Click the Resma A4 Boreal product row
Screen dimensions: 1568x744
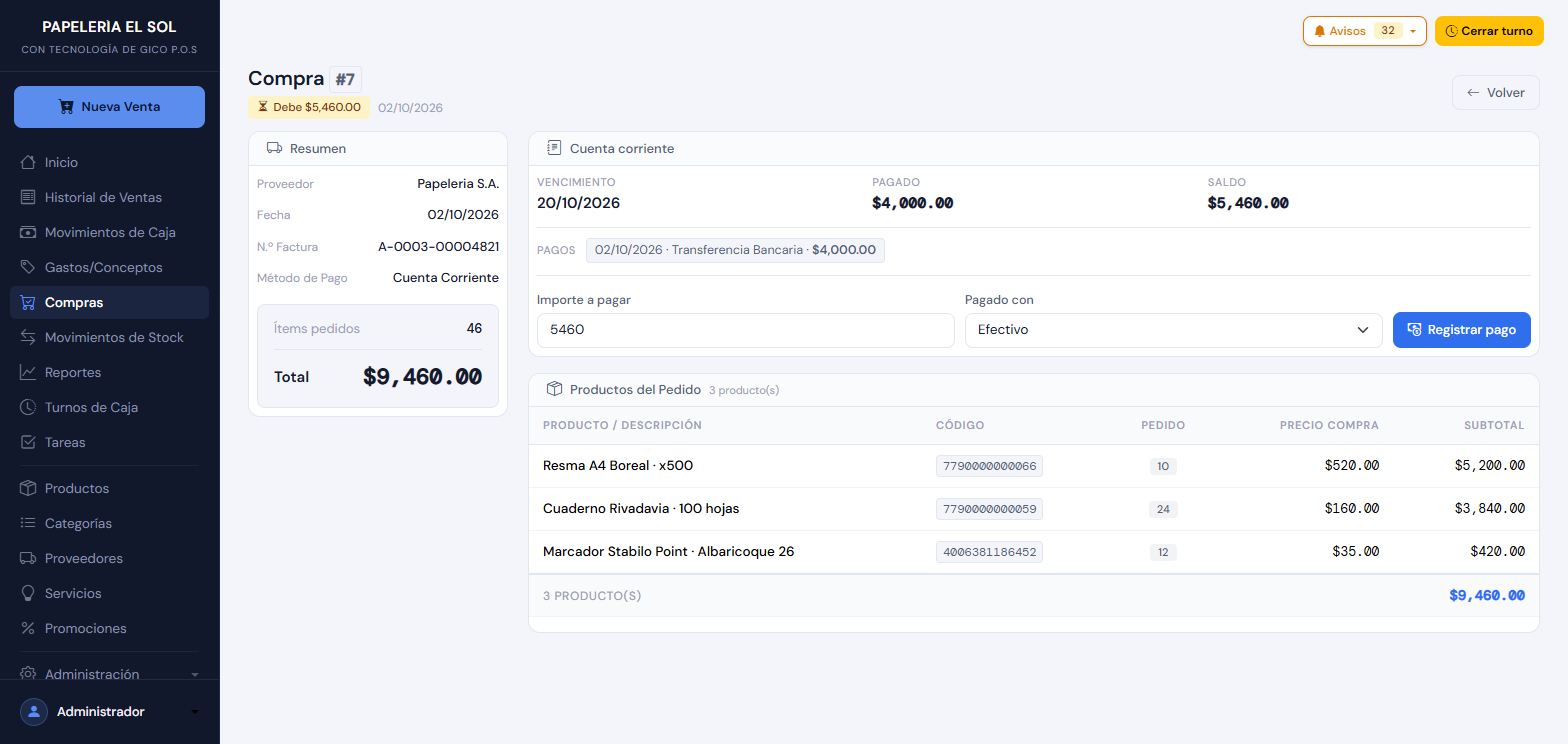click(x=1034, y=466)
